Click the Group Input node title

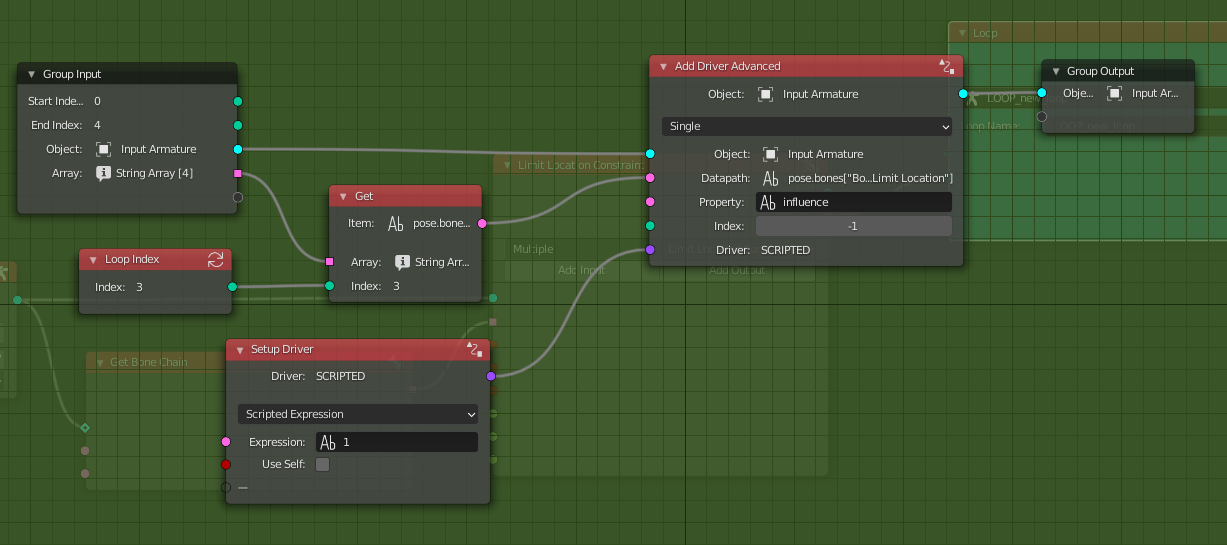pos(72,74)
